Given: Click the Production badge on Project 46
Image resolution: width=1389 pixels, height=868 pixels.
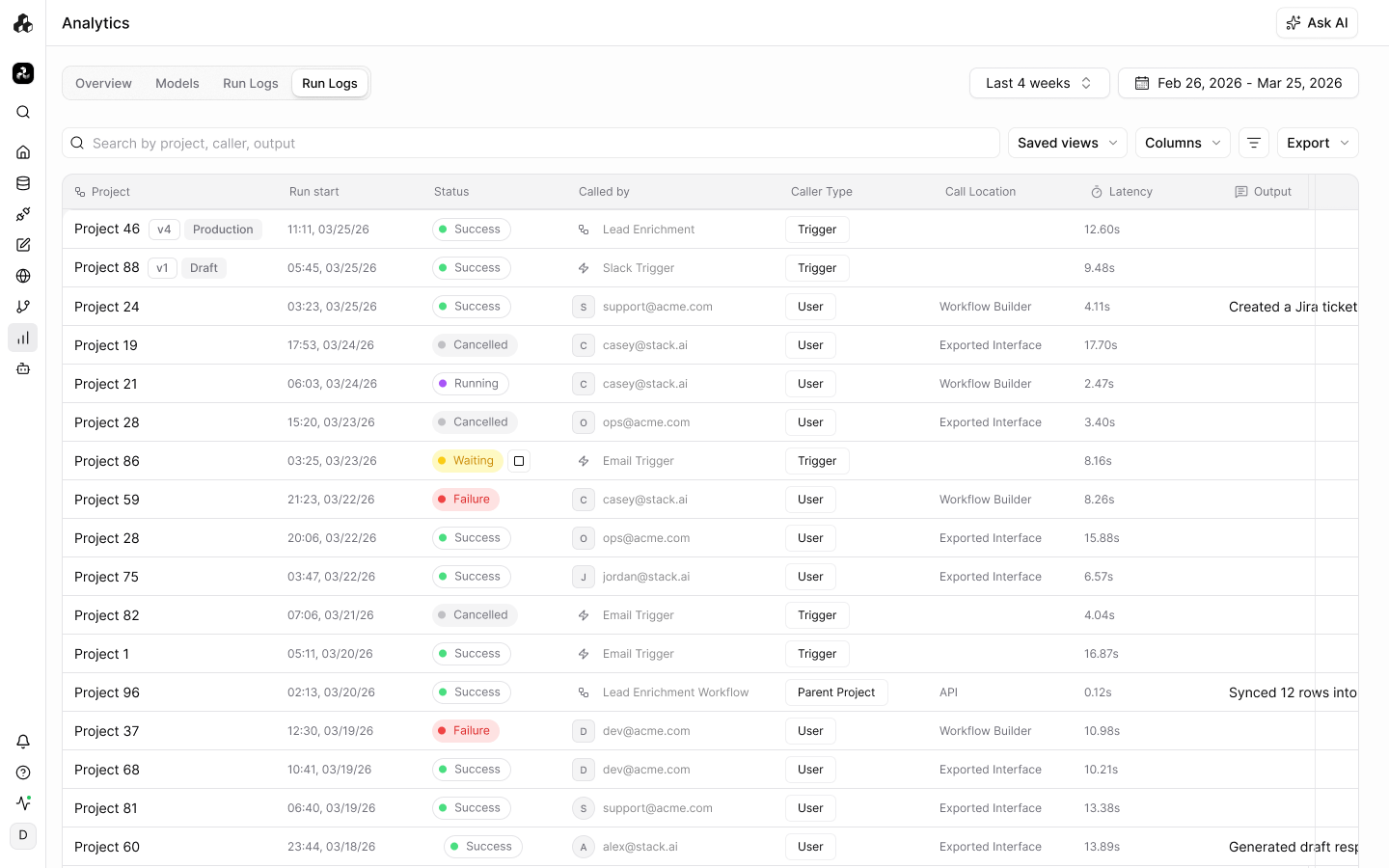Looking at the screenshot, I should [x=223, y=230].
